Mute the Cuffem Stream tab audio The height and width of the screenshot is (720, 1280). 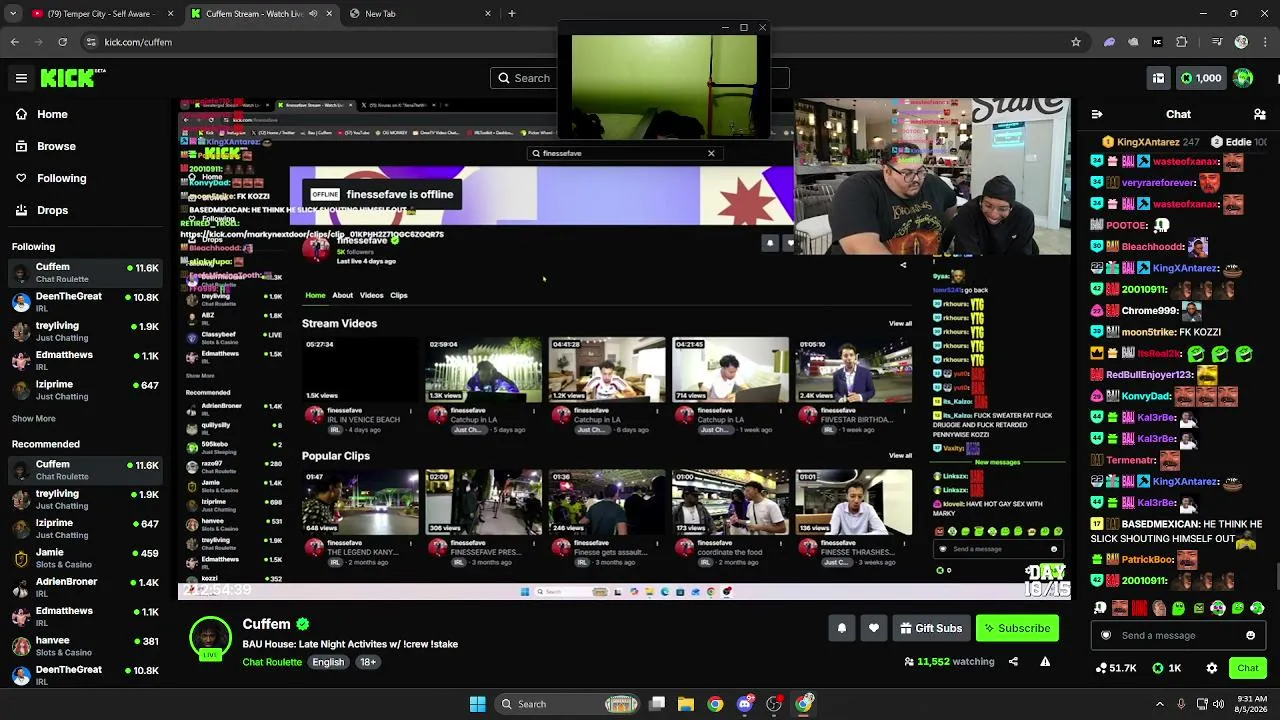313,14
